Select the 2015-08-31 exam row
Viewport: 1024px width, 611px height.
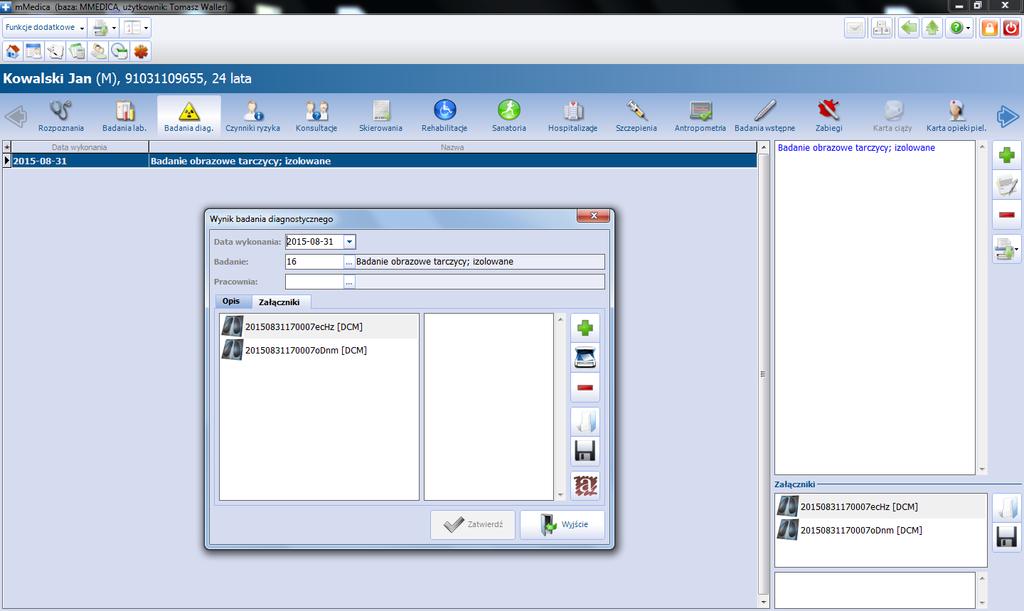click(381, 161)
